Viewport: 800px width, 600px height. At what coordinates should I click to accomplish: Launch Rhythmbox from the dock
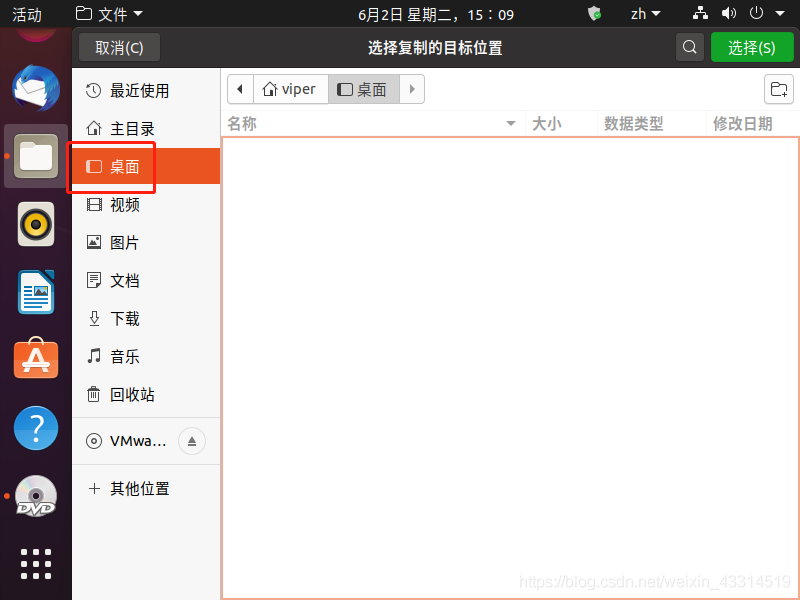pyautogui.click(x=36, y=223)
